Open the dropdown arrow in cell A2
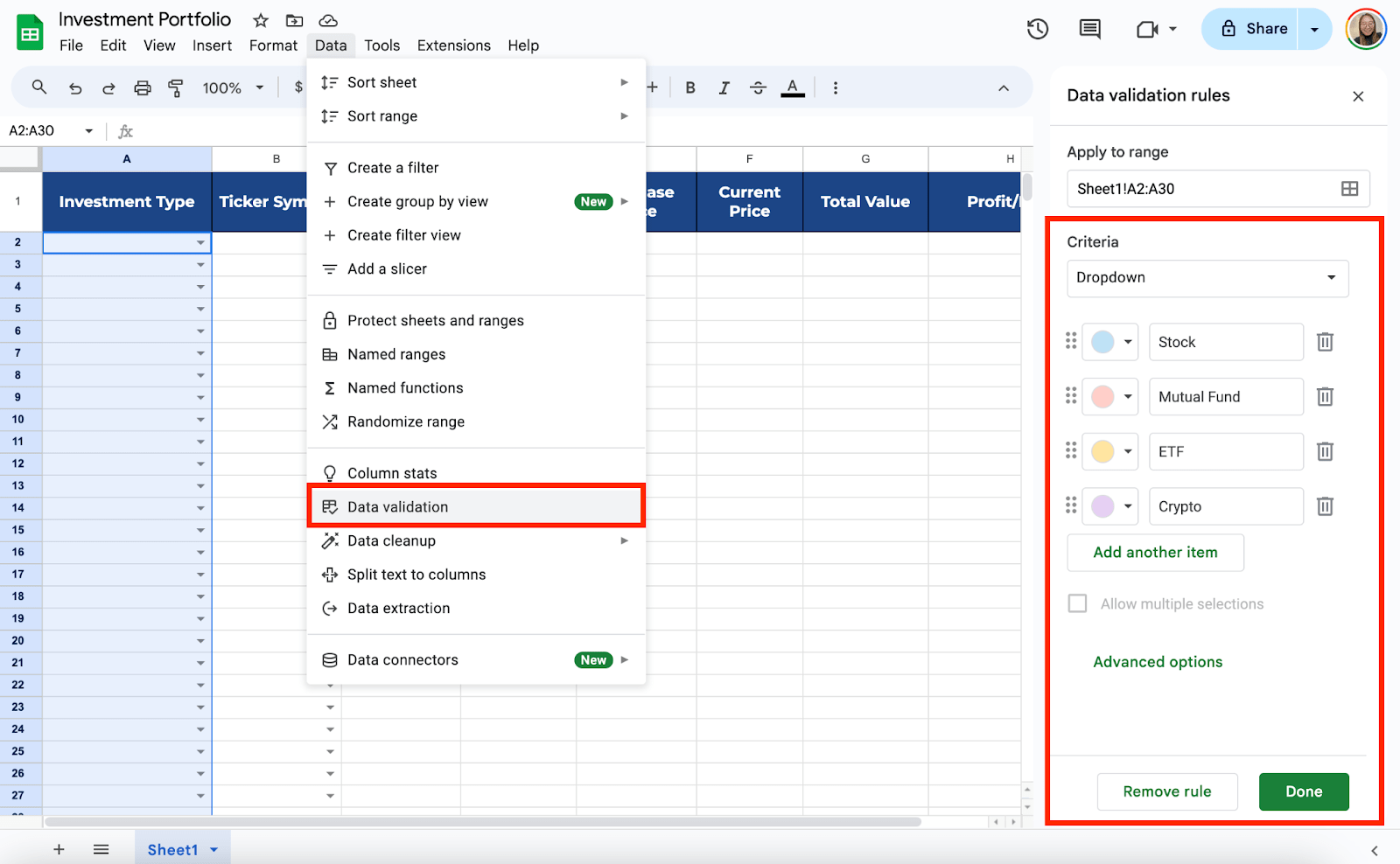The height and width of the screenshot is (864, 1400). (x=200, y=243)
